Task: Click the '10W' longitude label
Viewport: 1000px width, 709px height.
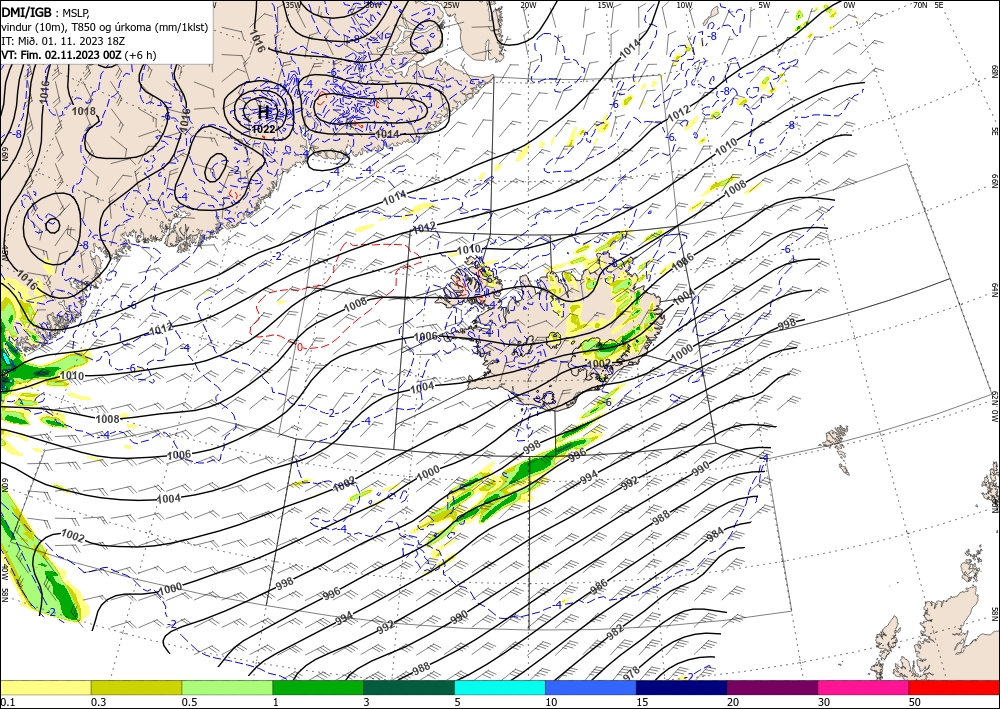Action: tap(684, 5)
